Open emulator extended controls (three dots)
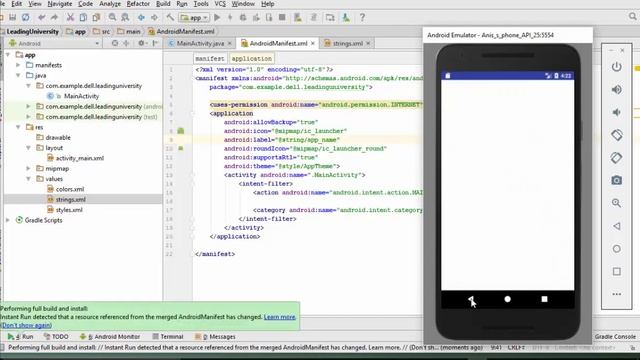640x360 pixels. tap(617, 294)
